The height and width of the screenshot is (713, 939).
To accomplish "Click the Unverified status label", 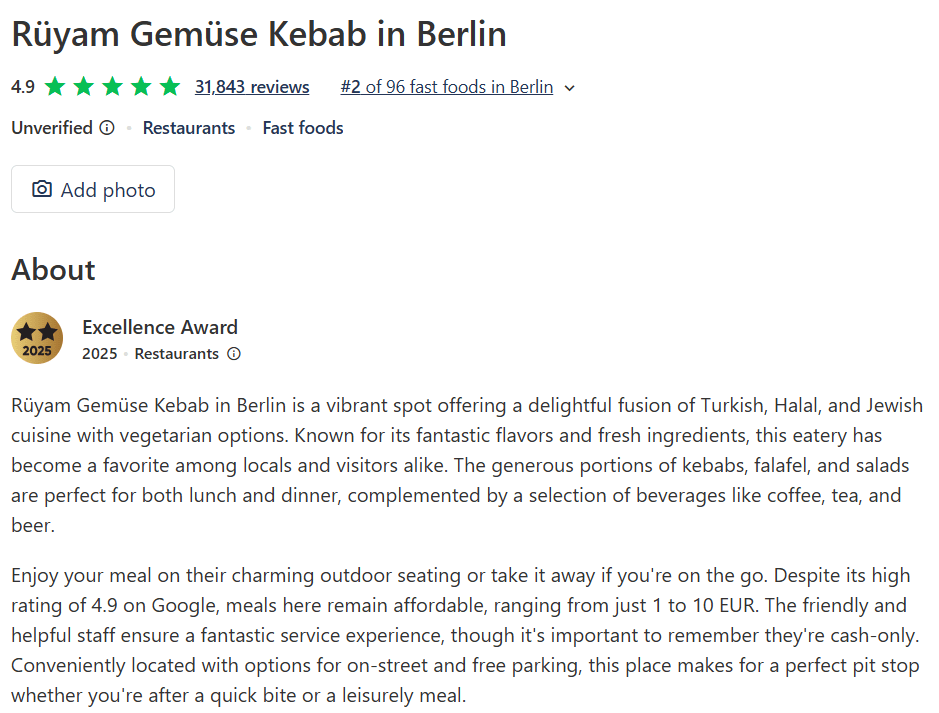I will [52, 128].
